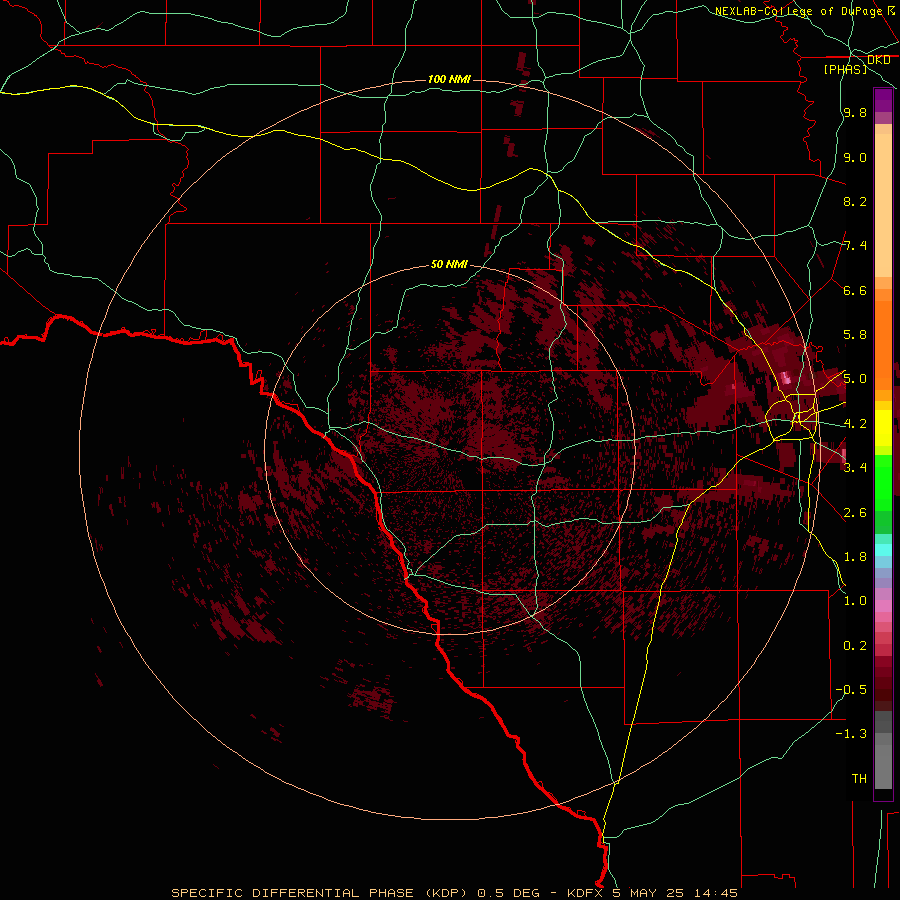Screen dimensions: 900x900
Task: Click the 3.4 value on color scale
Action: click(x=855, y=467)
